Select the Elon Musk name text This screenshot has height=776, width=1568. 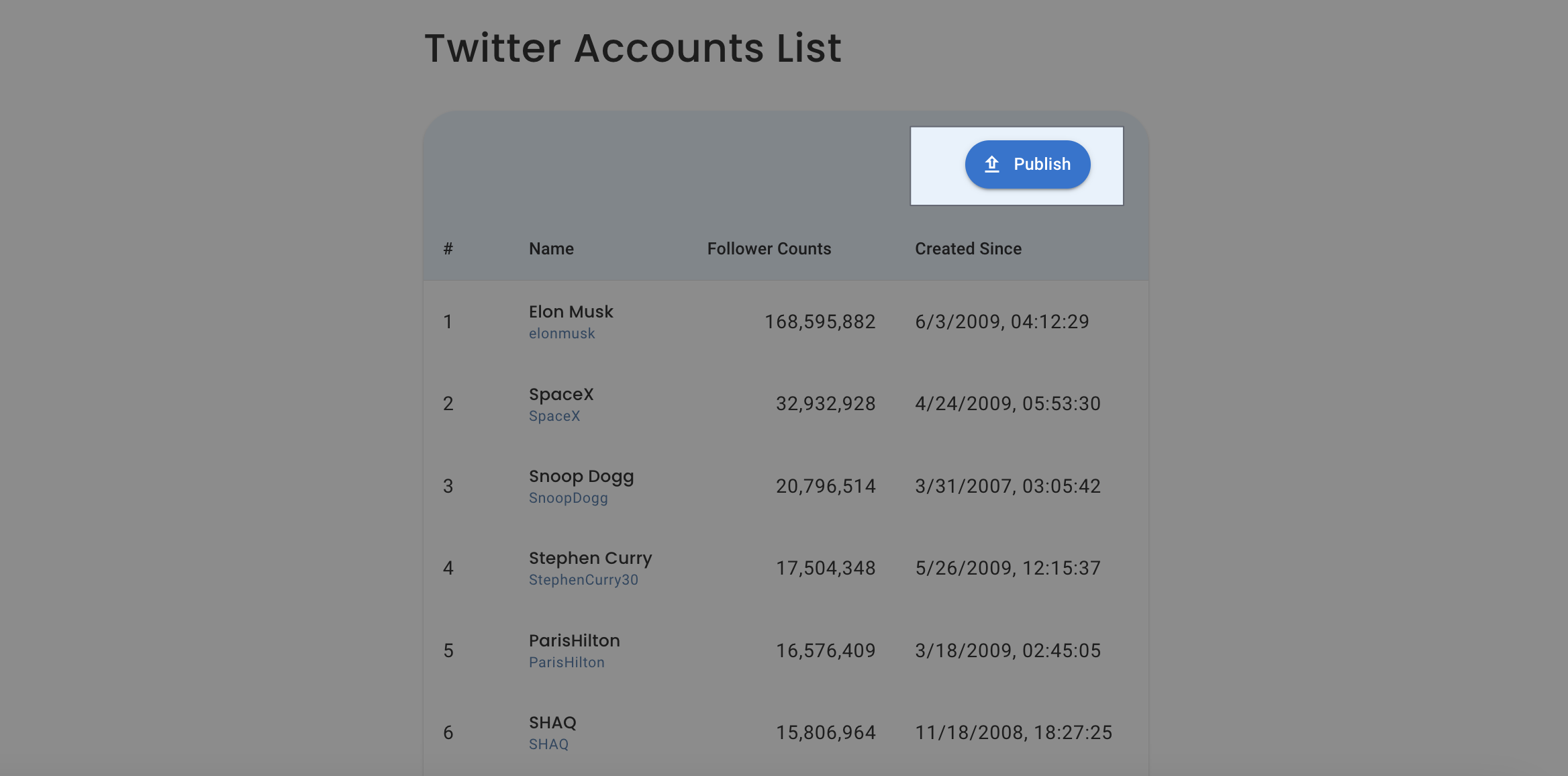[571, 312]
